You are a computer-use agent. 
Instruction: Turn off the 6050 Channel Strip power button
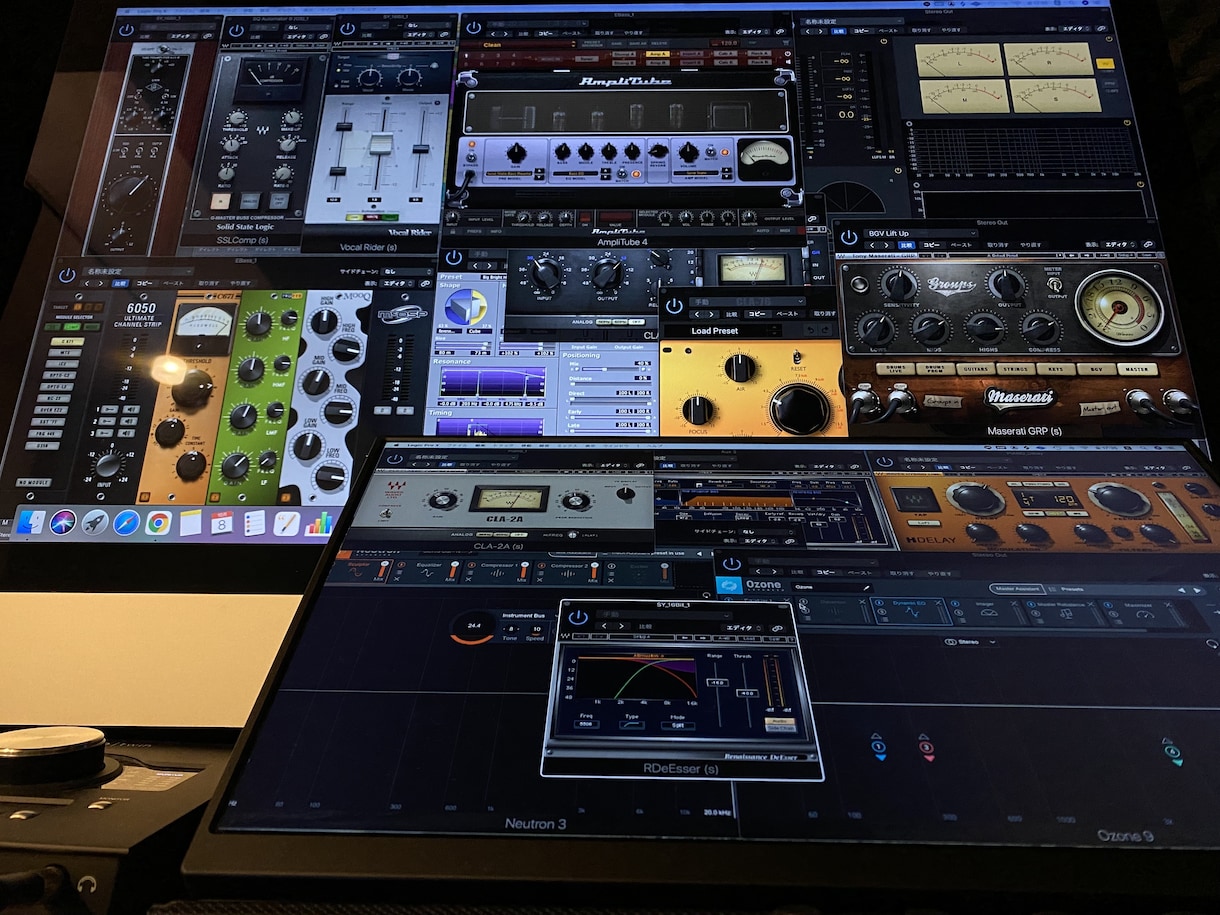click(67, 274)
